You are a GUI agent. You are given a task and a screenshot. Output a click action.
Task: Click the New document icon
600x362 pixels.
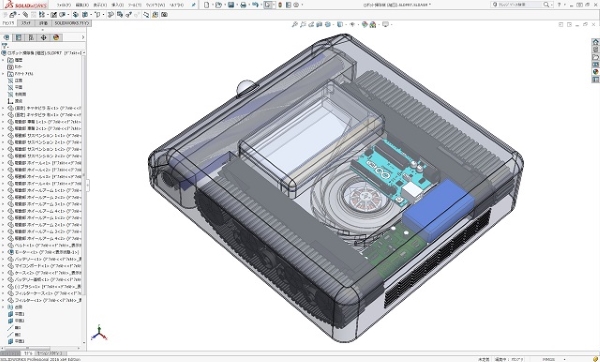pyautogui.click(x=207, y=5)
